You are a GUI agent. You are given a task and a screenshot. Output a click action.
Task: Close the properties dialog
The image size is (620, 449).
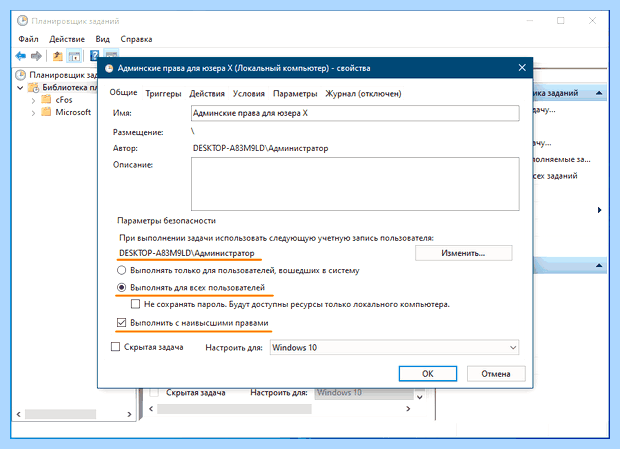pos(522,68)
